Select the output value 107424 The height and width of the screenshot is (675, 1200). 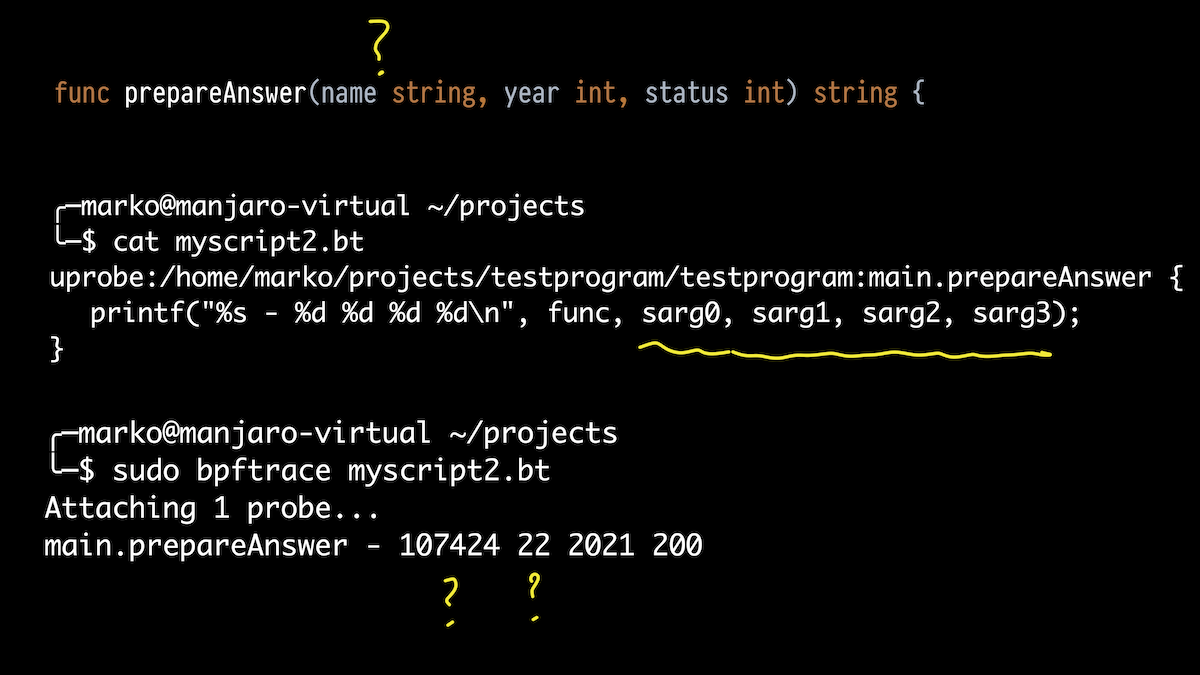coord(450,546)
